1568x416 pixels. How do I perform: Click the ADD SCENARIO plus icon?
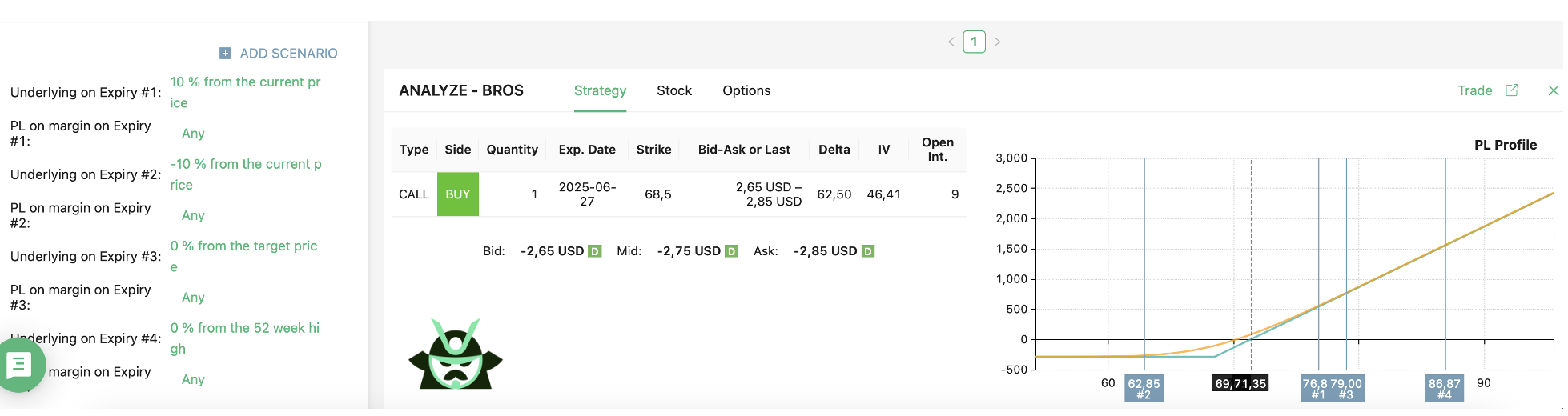pyautogui.click(x=225, y=54)
